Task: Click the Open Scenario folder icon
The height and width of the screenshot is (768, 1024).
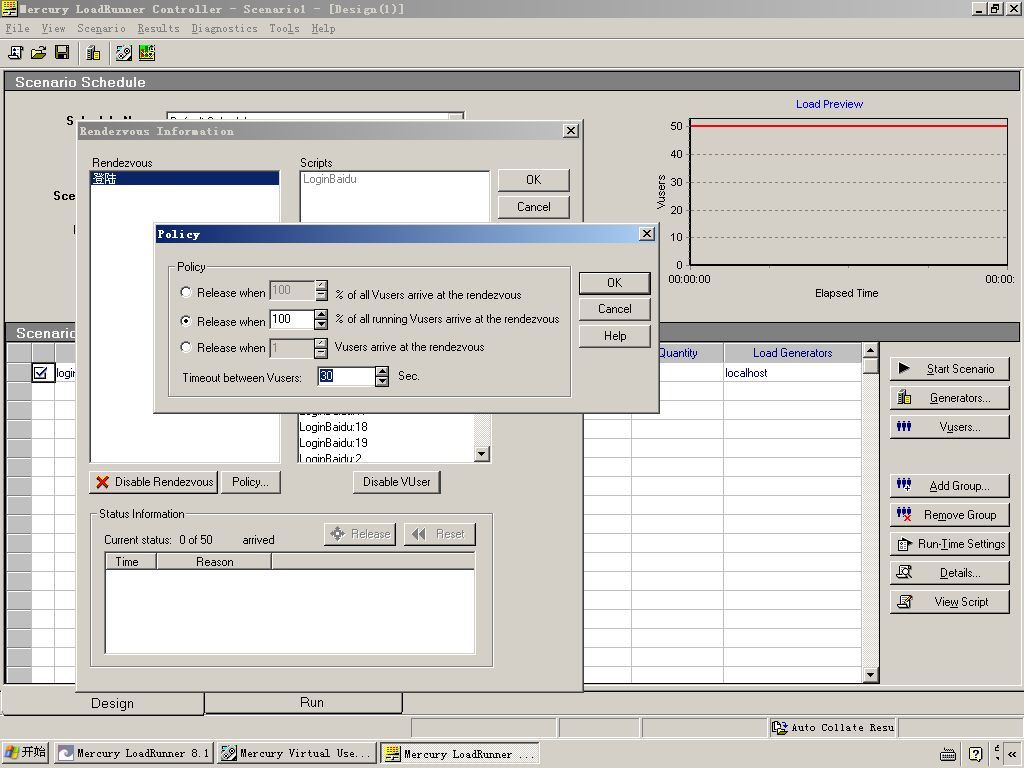Action: 39,53
